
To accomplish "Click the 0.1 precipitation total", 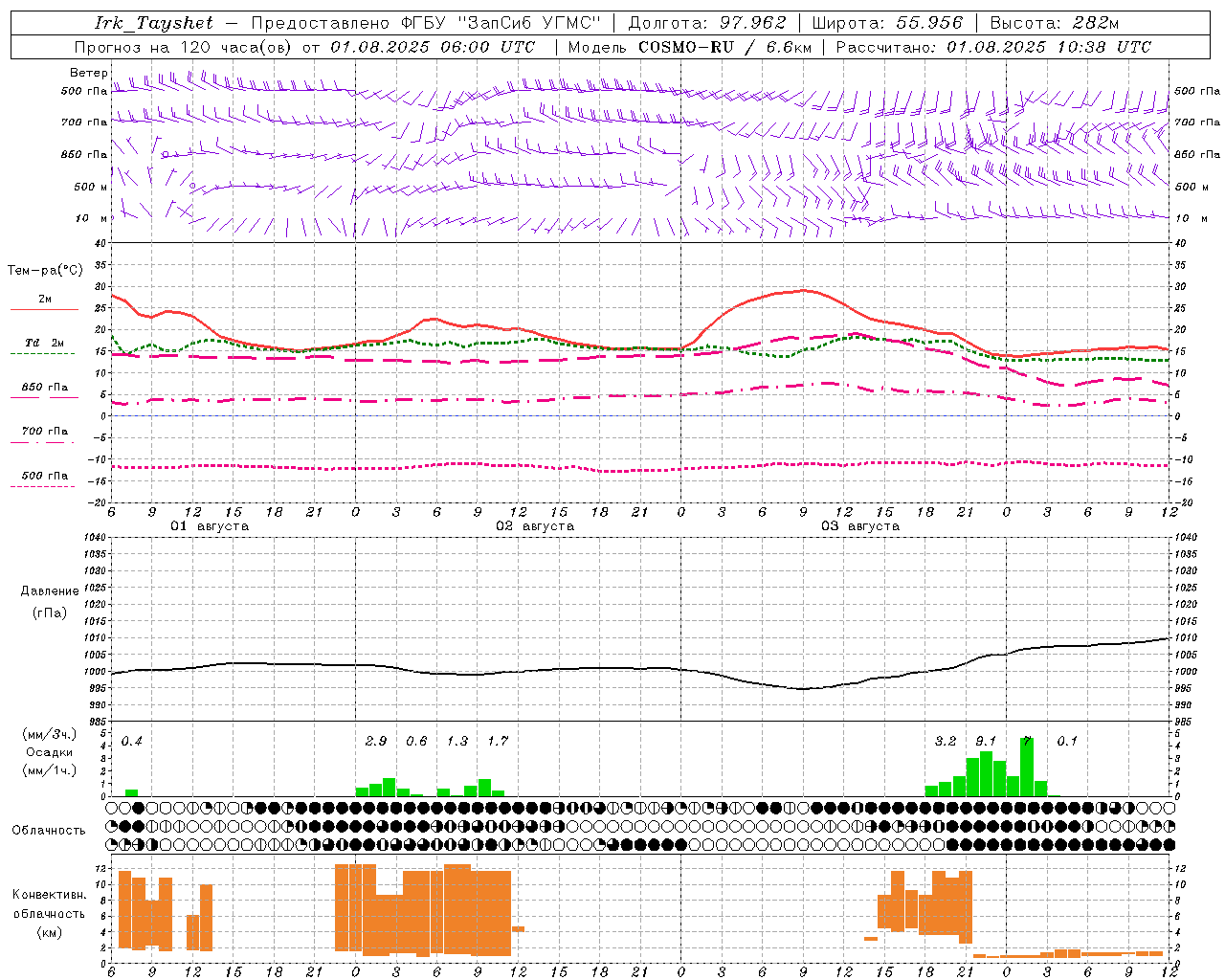I will click(1067, 741).
